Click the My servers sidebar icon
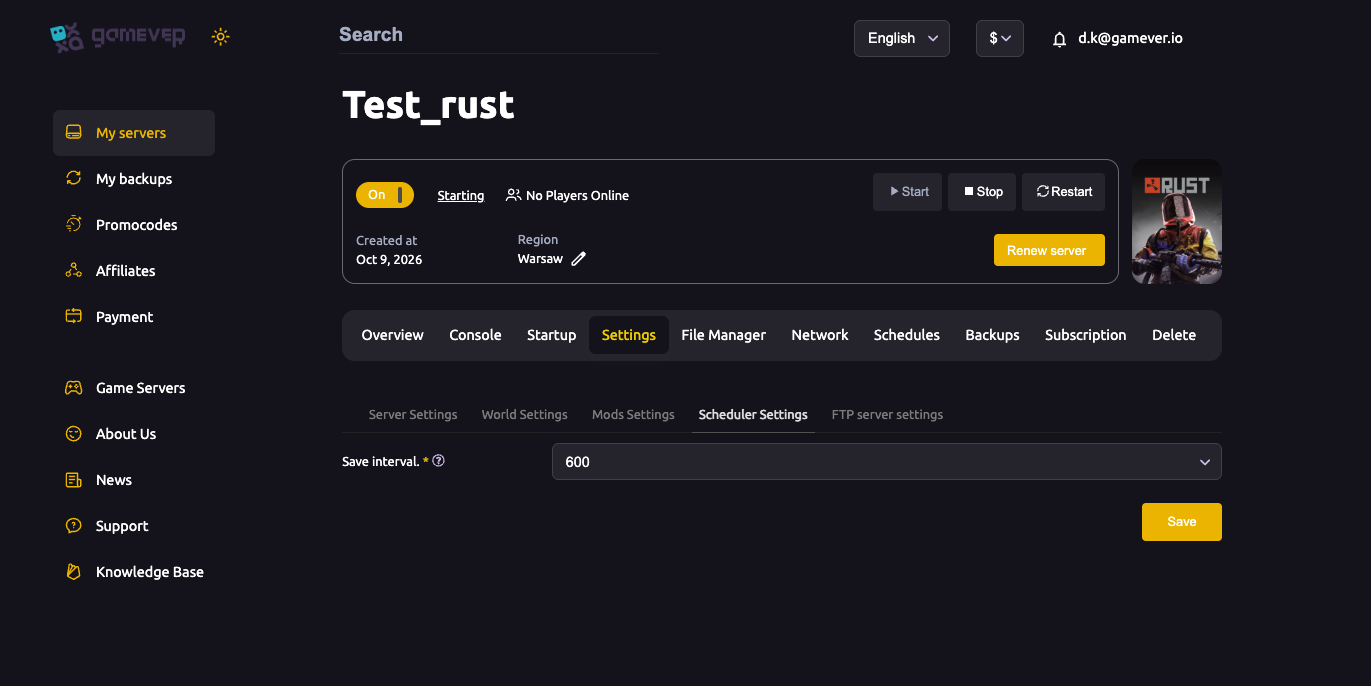This screenshot has height=686, width=1371. pyautogui.click(x=73, y=133)
